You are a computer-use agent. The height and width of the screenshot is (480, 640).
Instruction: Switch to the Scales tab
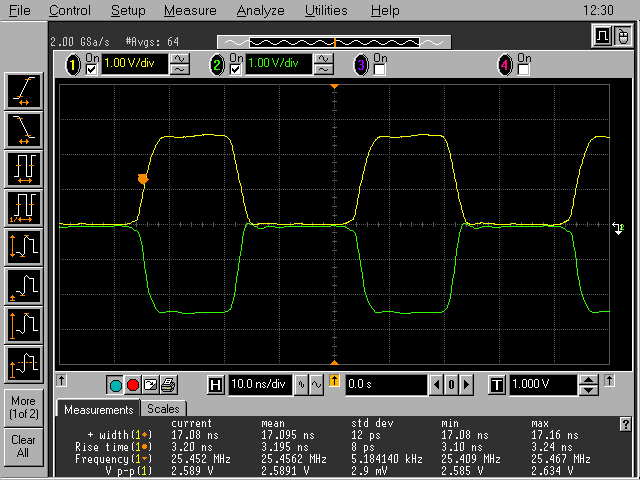[163, 409]
